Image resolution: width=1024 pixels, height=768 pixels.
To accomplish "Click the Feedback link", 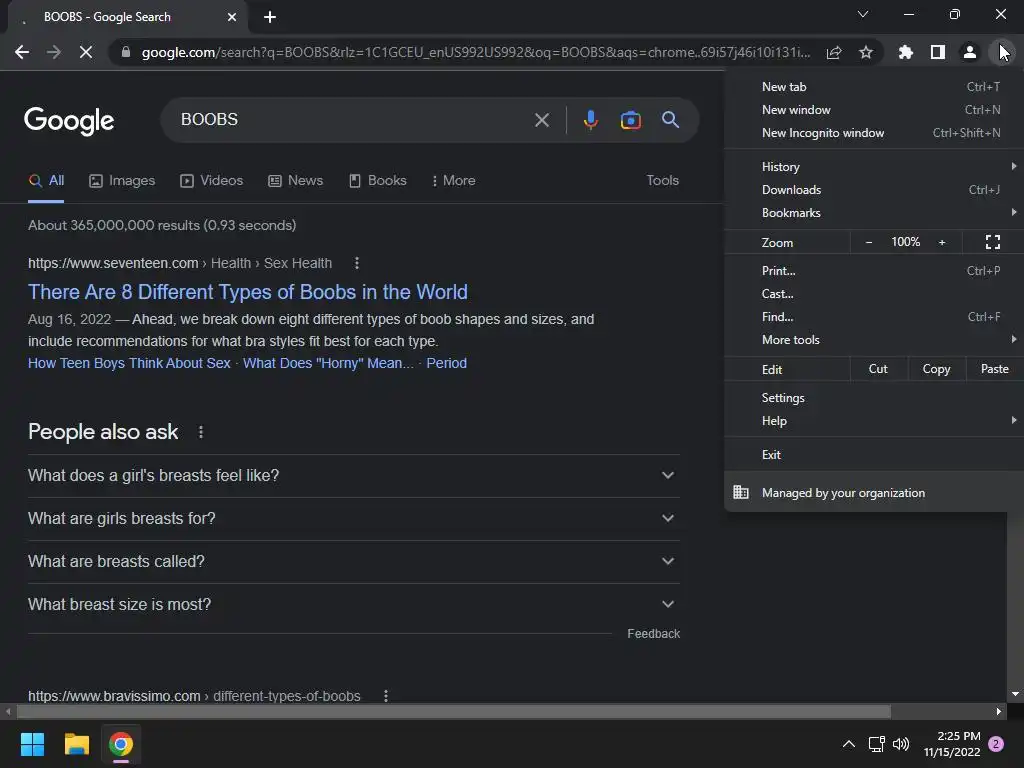I will coord(653,633).
